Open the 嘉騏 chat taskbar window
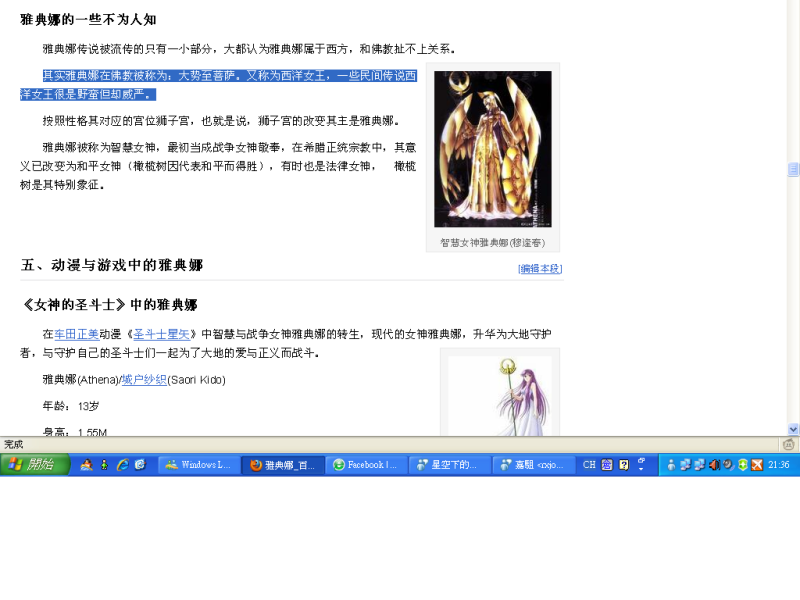Screen dimensions: 800x600 click(534, 465)
